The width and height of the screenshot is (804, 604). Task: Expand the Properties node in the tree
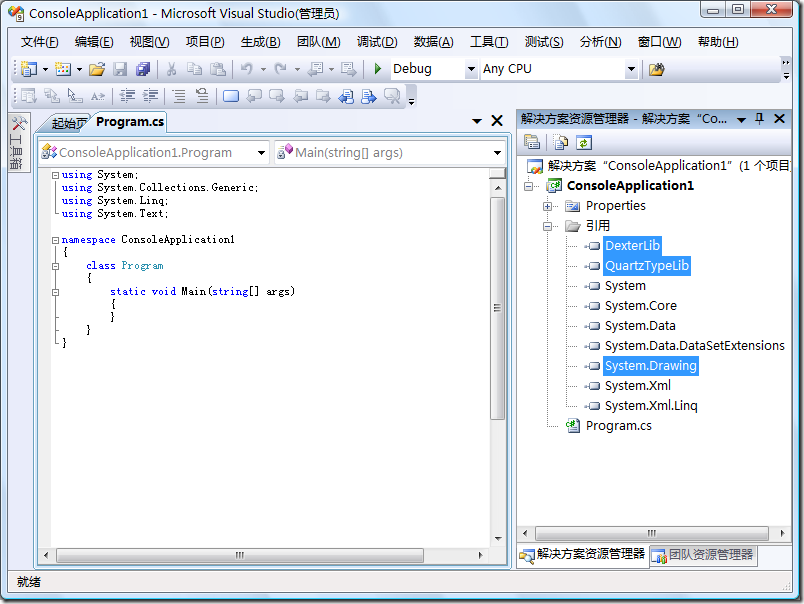pos(548,206)
